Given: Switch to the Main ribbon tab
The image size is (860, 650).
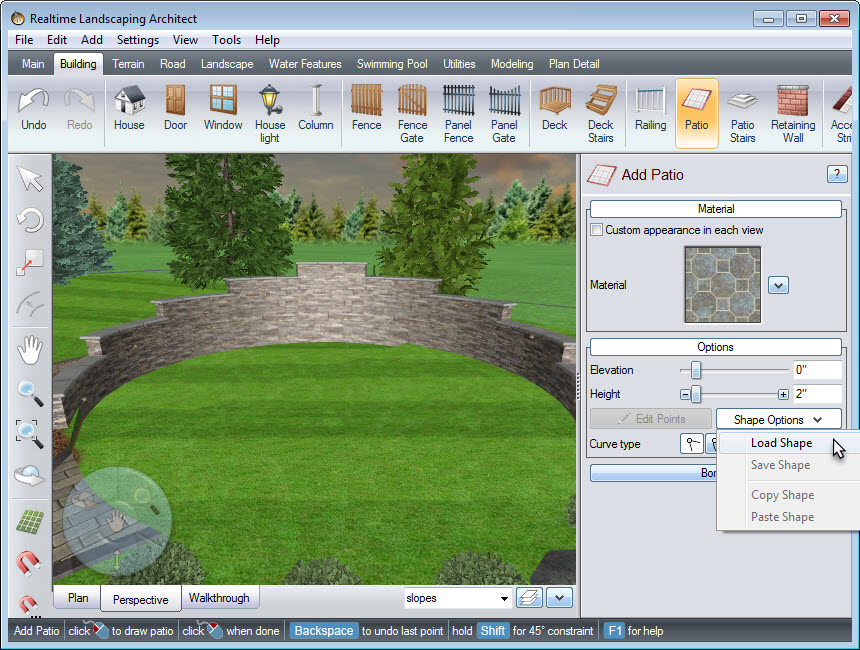Looking at the screenshot, I should pyautogui.click(x=33, y=64).
